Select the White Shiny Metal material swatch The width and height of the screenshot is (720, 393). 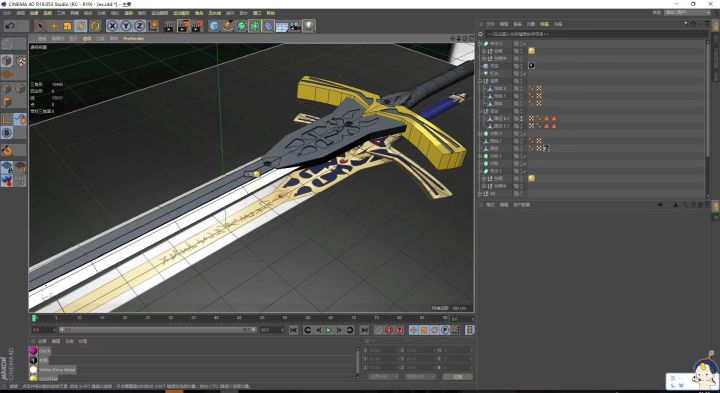pos(33,370)
